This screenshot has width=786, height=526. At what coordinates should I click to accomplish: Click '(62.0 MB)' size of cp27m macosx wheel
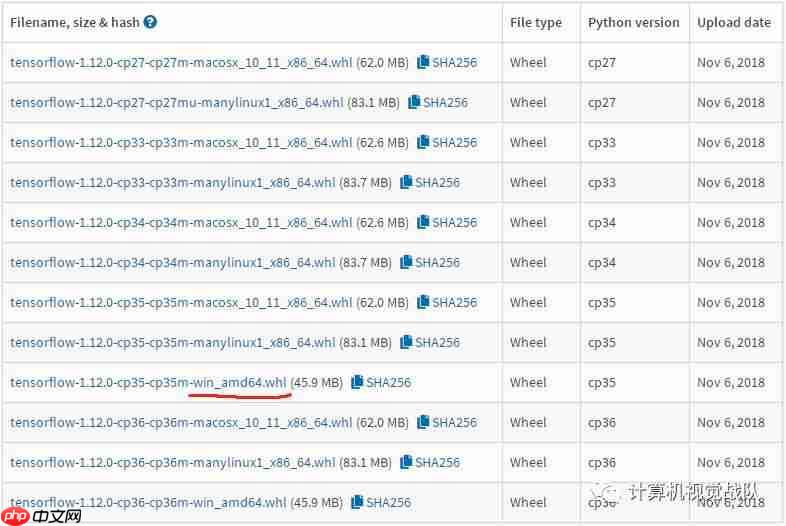382,63
